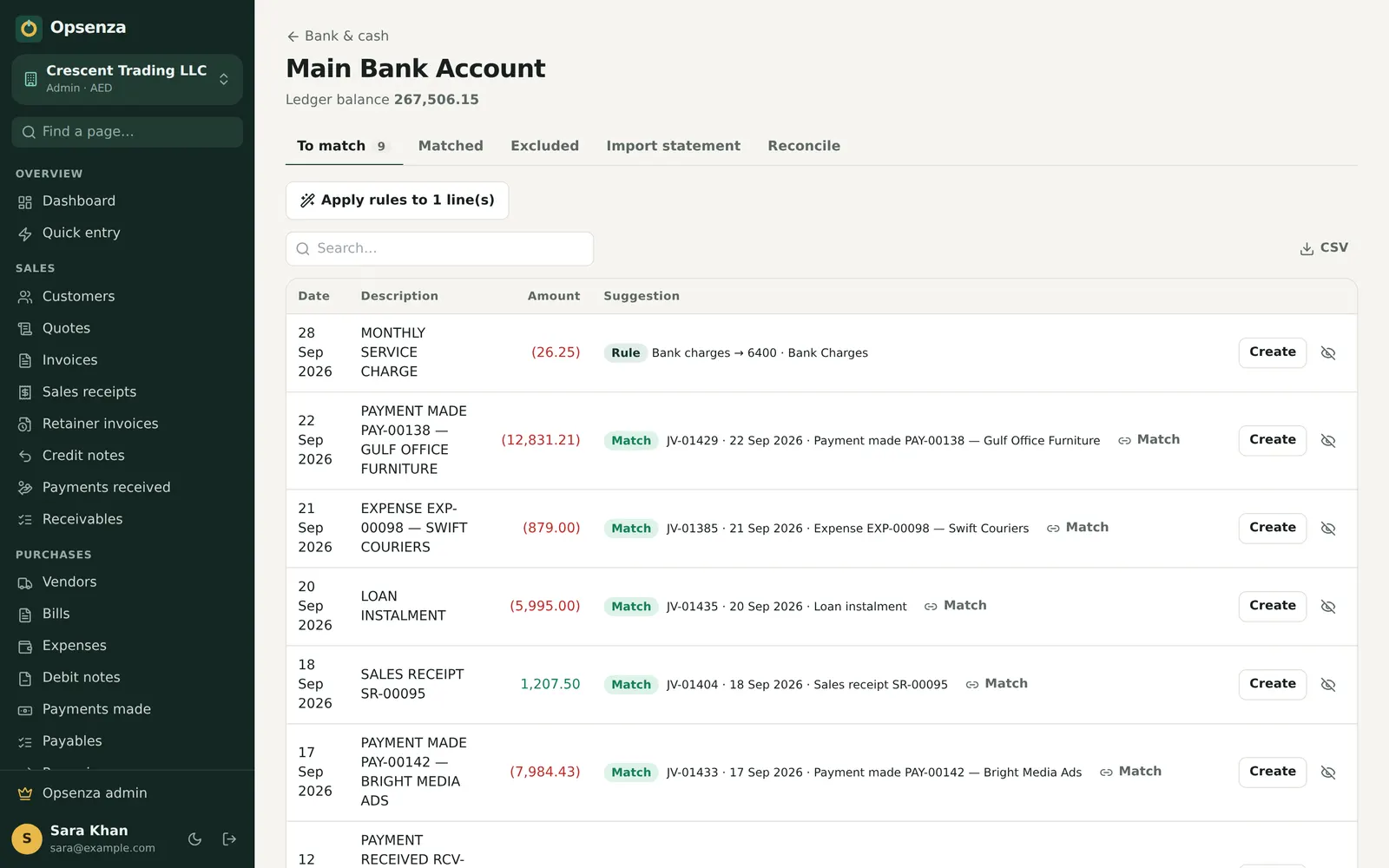
Task: Open Payments made page
Action: click(x=127, y=710)
